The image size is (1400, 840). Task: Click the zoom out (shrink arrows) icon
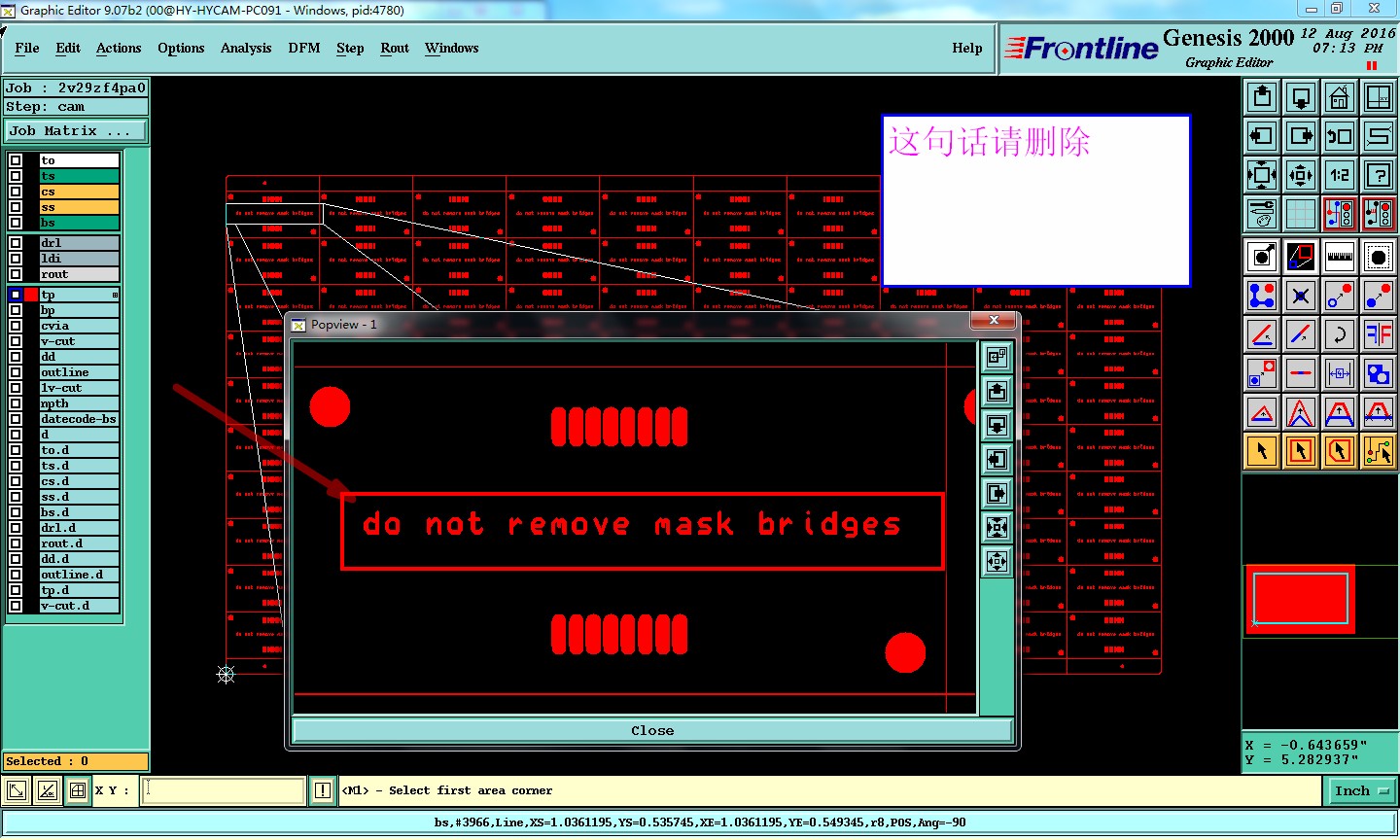[1301, 175]
